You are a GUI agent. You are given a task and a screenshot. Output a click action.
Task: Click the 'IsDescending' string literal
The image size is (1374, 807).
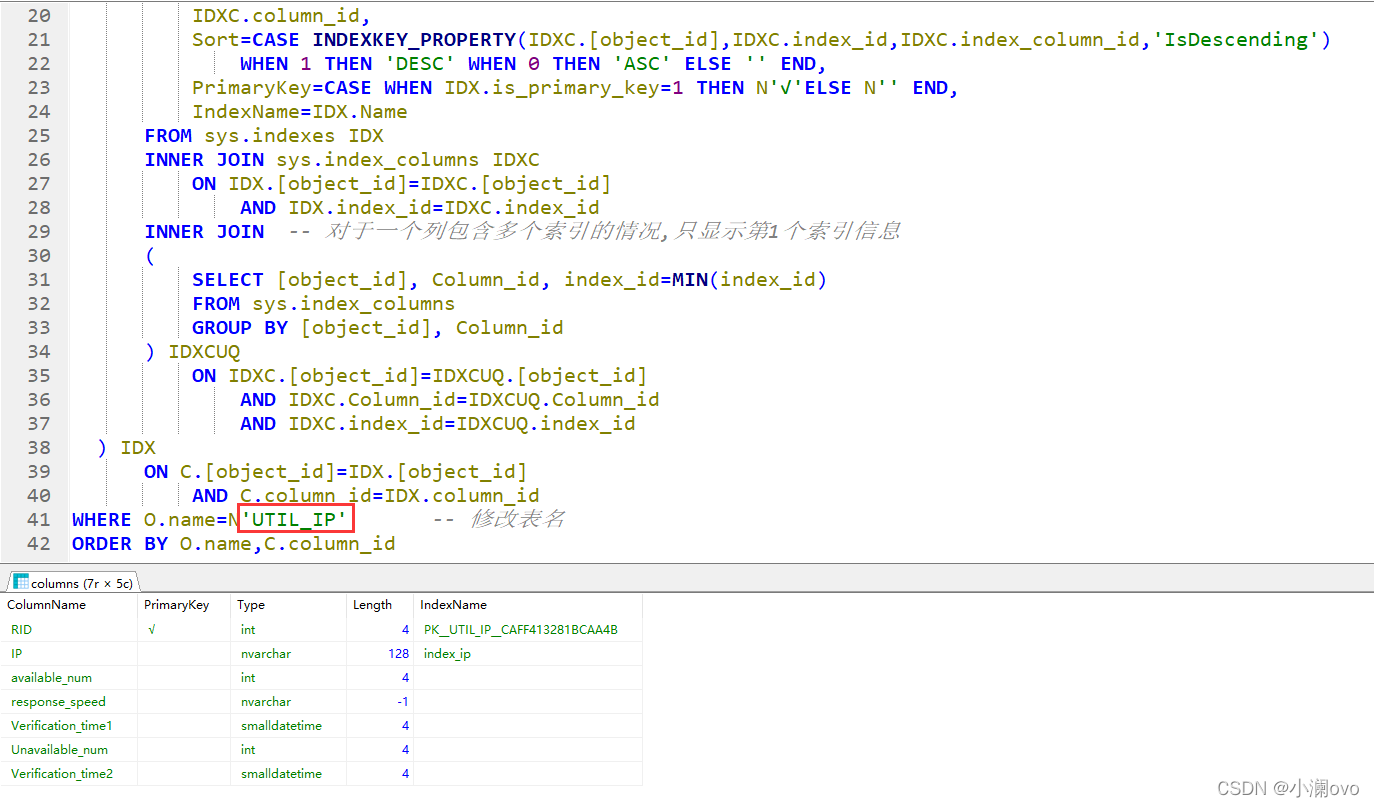(1235, 40)
